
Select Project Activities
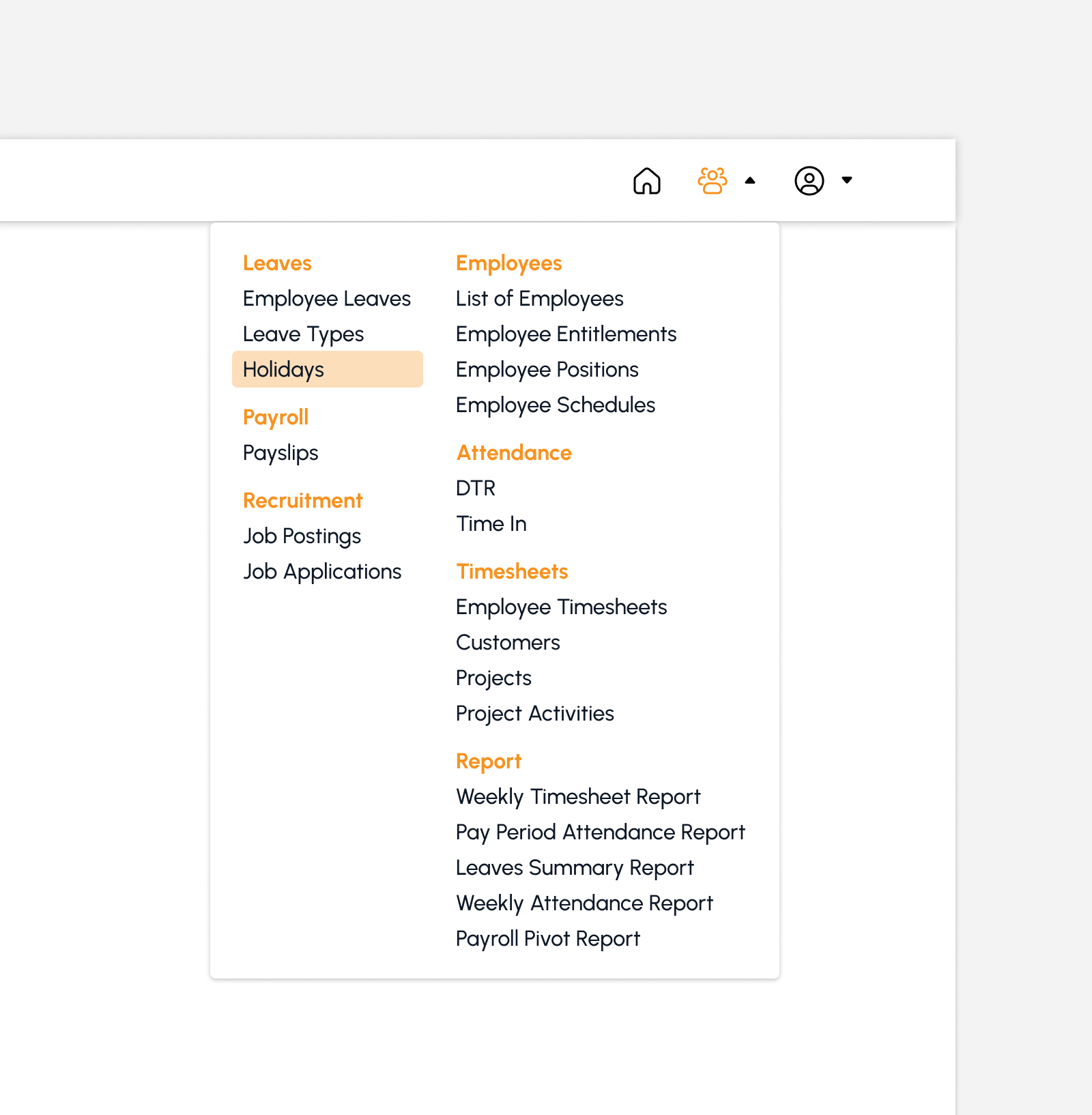[x=535, y=714]
